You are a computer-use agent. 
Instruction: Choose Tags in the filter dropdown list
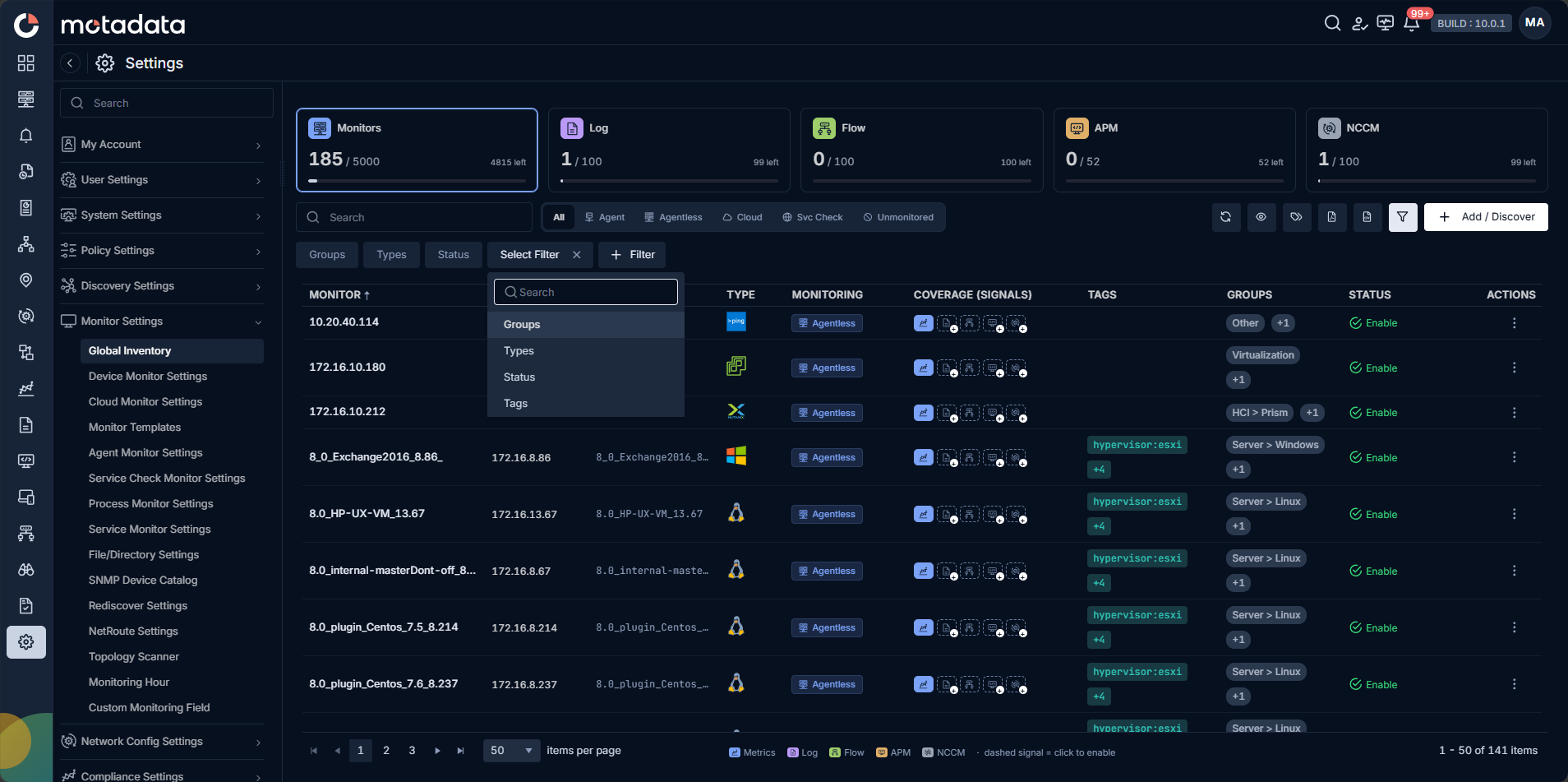click(x=586, y=404)
